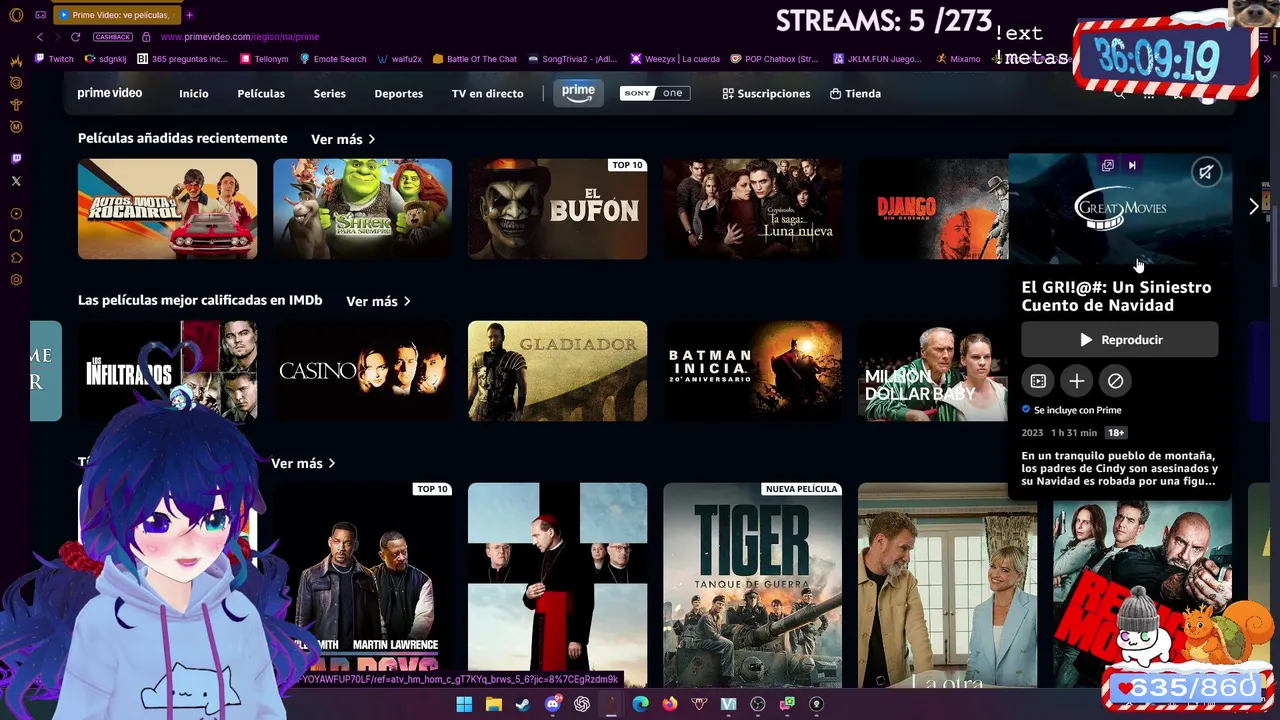Open Bad Boys poster with Martin Lawrence

point(362,585)
